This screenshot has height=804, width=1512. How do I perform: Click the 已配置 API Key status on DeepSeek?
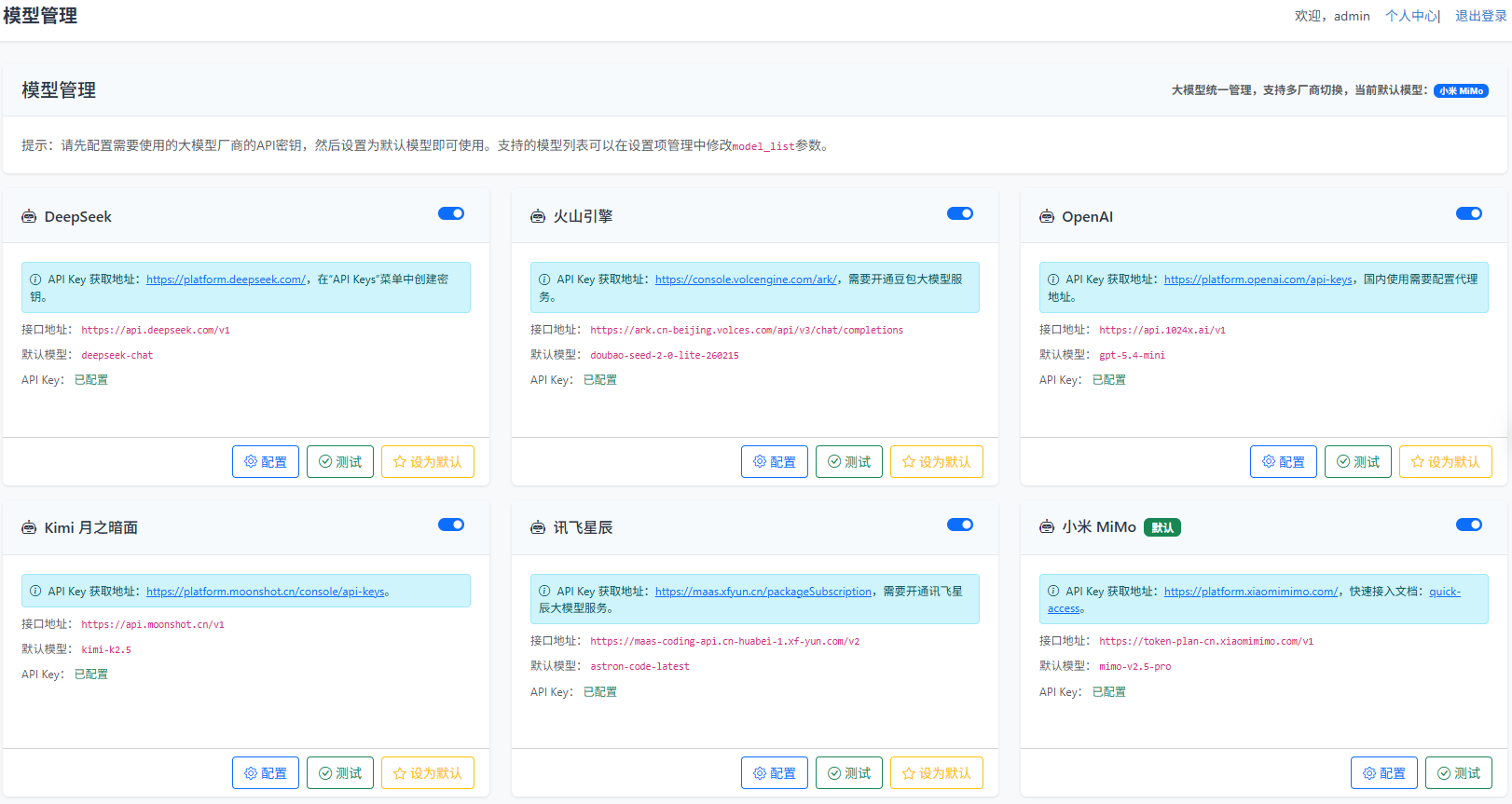tap(91, 380)
